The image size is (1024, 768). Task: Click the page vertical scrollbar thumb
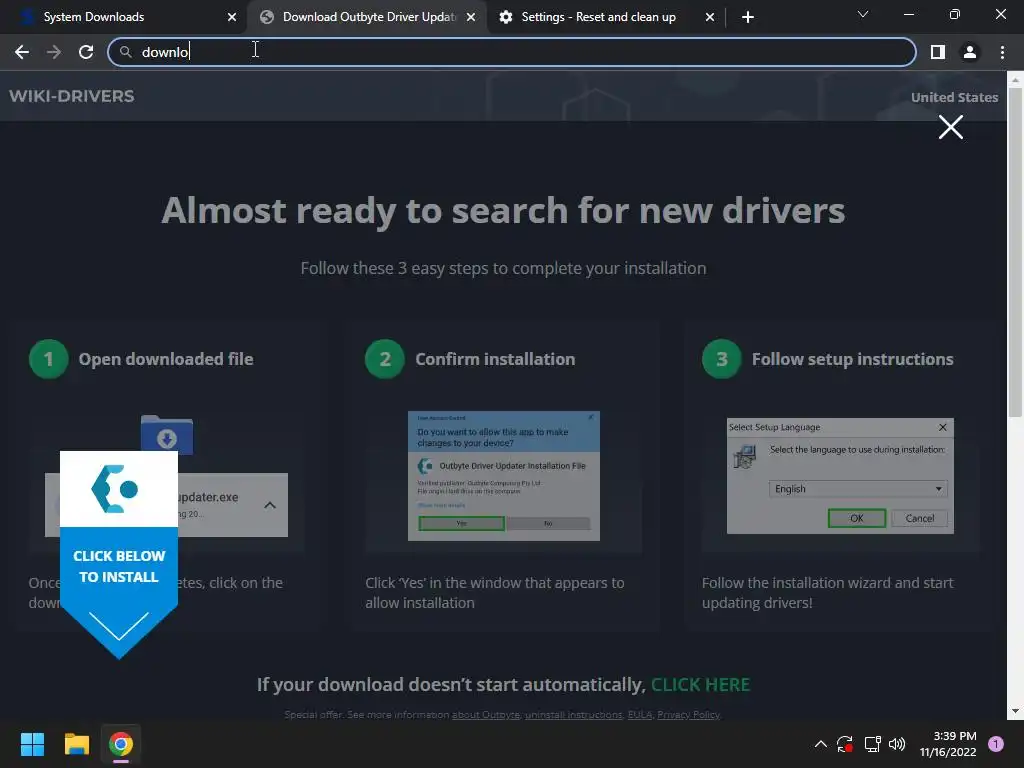(1015, 251)
